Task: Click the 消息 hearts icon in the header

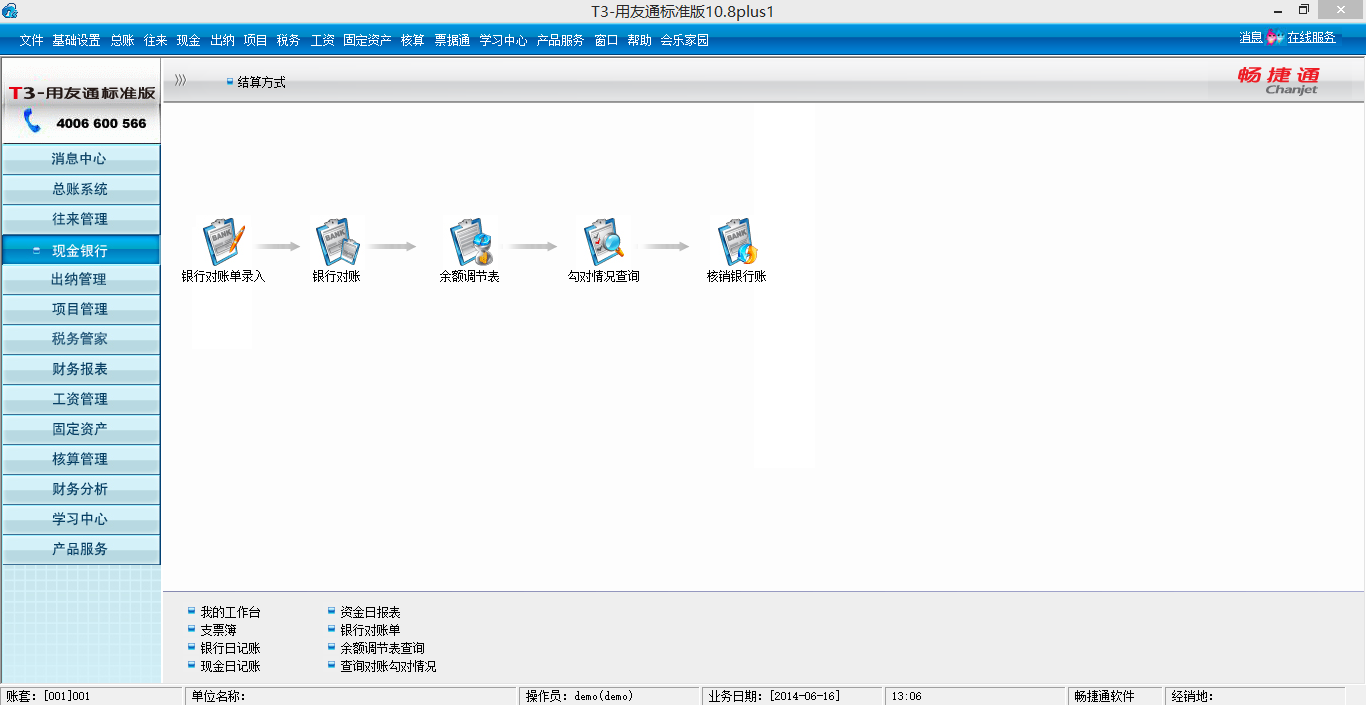Action: click(1275, 38)
